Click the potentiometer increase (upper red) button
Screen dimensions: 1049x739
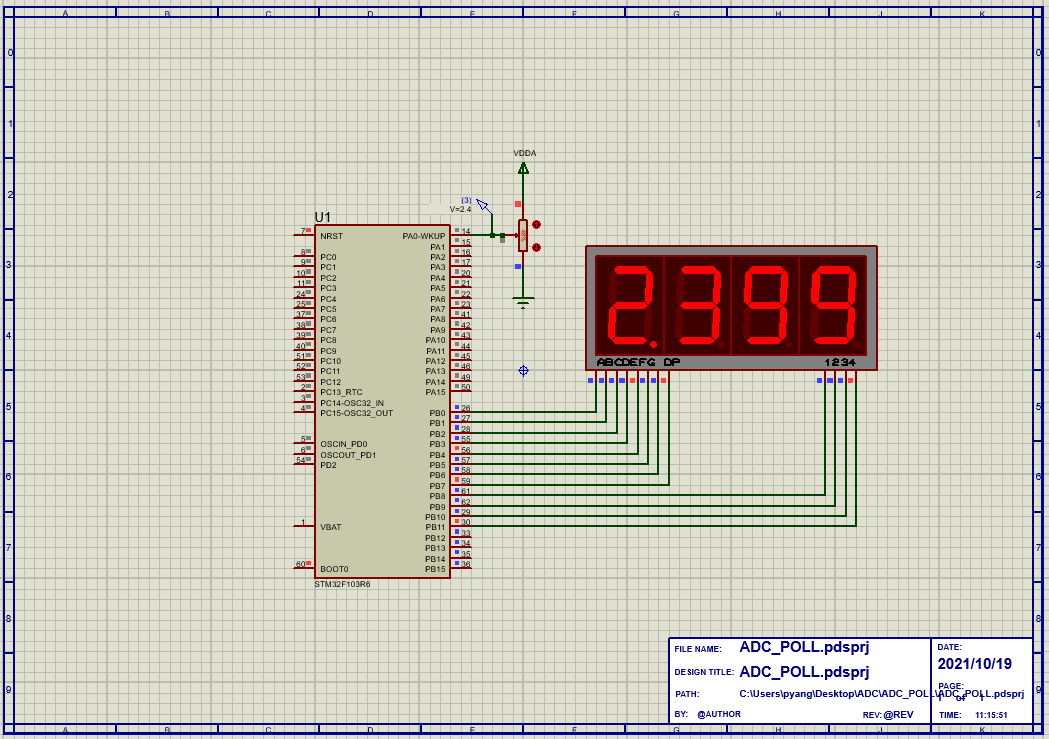click(x=536, y=225)
